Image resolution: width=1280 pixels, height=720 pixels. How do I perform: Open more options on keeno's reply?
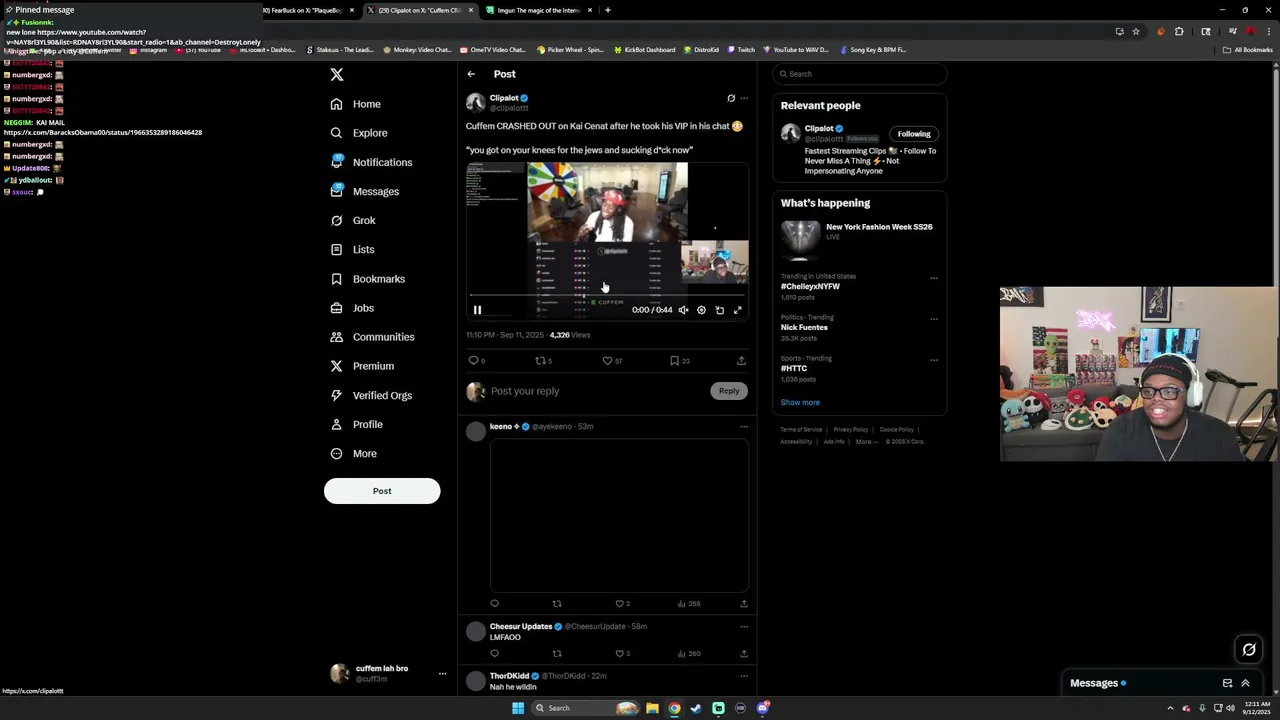(744, 427)
